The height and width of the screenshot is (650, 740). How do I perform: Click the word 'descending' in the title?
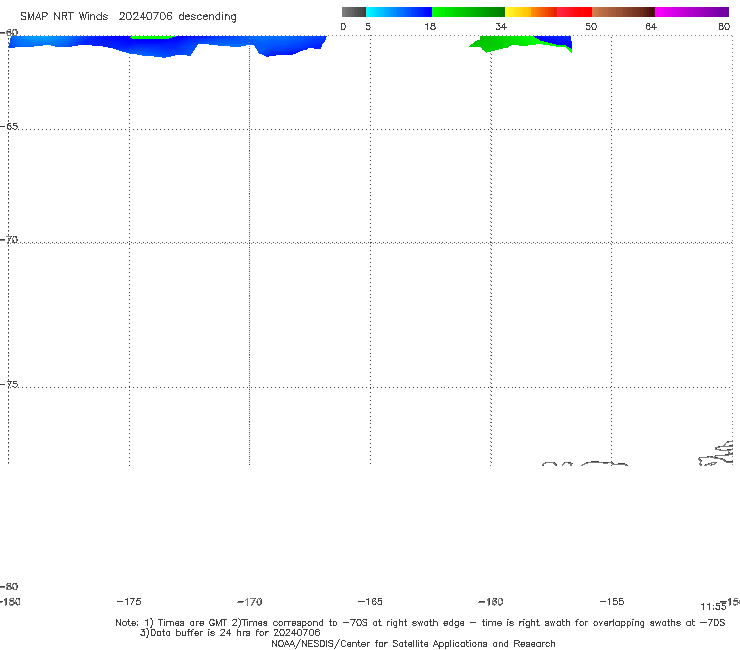[208, 17]
